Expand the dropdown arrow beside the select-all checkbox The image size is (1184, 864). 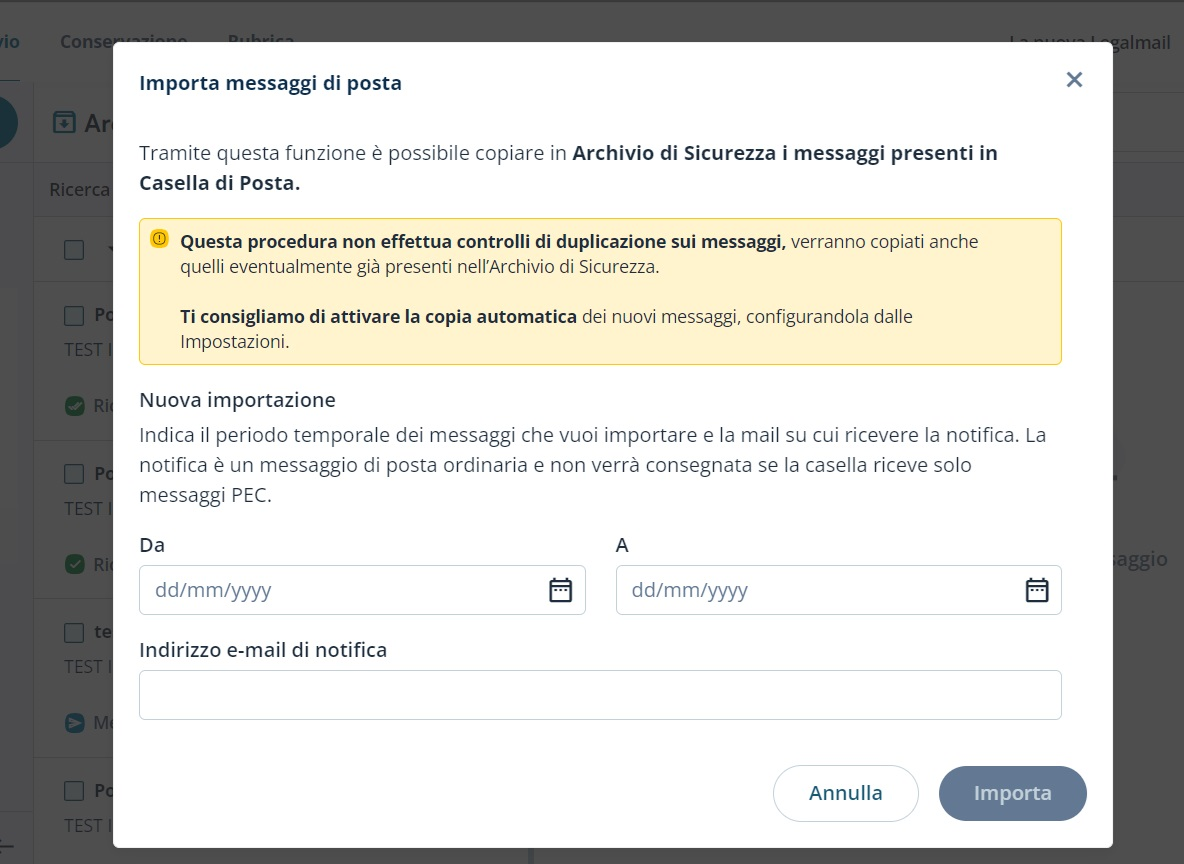coord(108,250)
